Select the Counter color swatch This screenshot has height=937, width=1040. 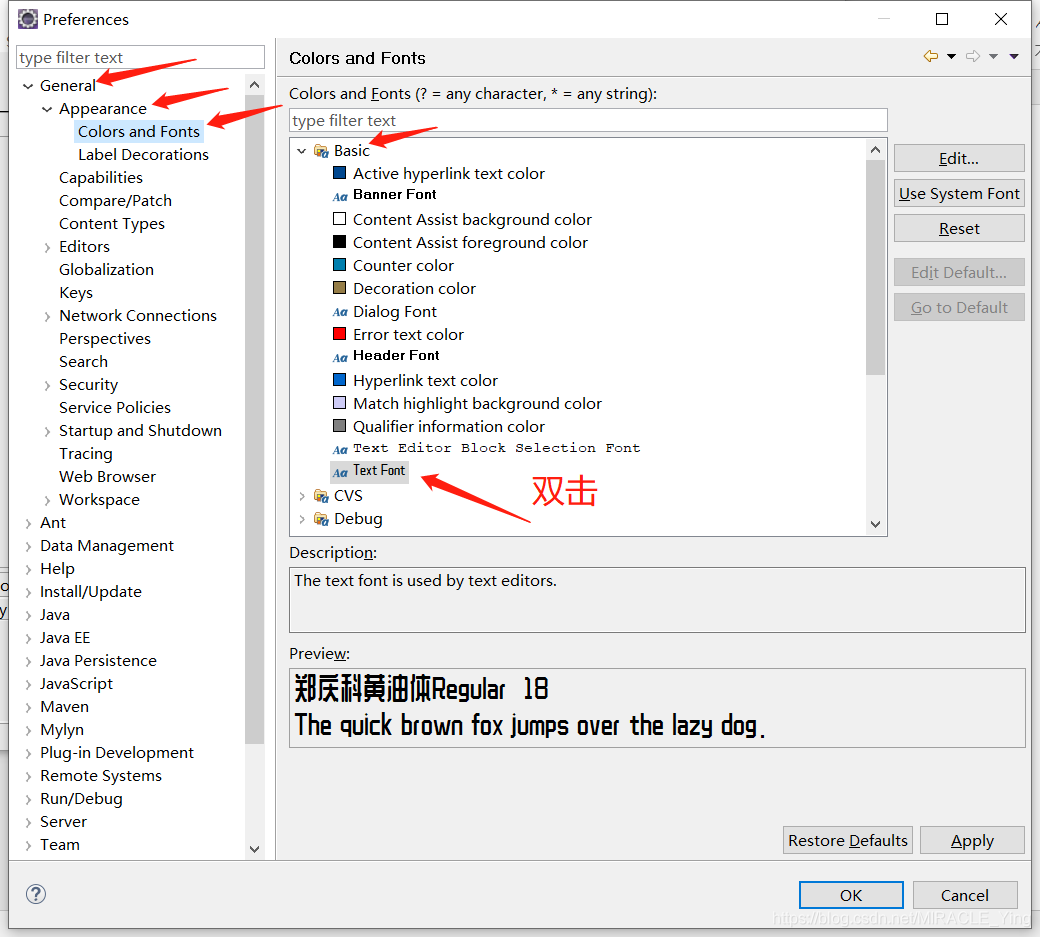point(340,265)
